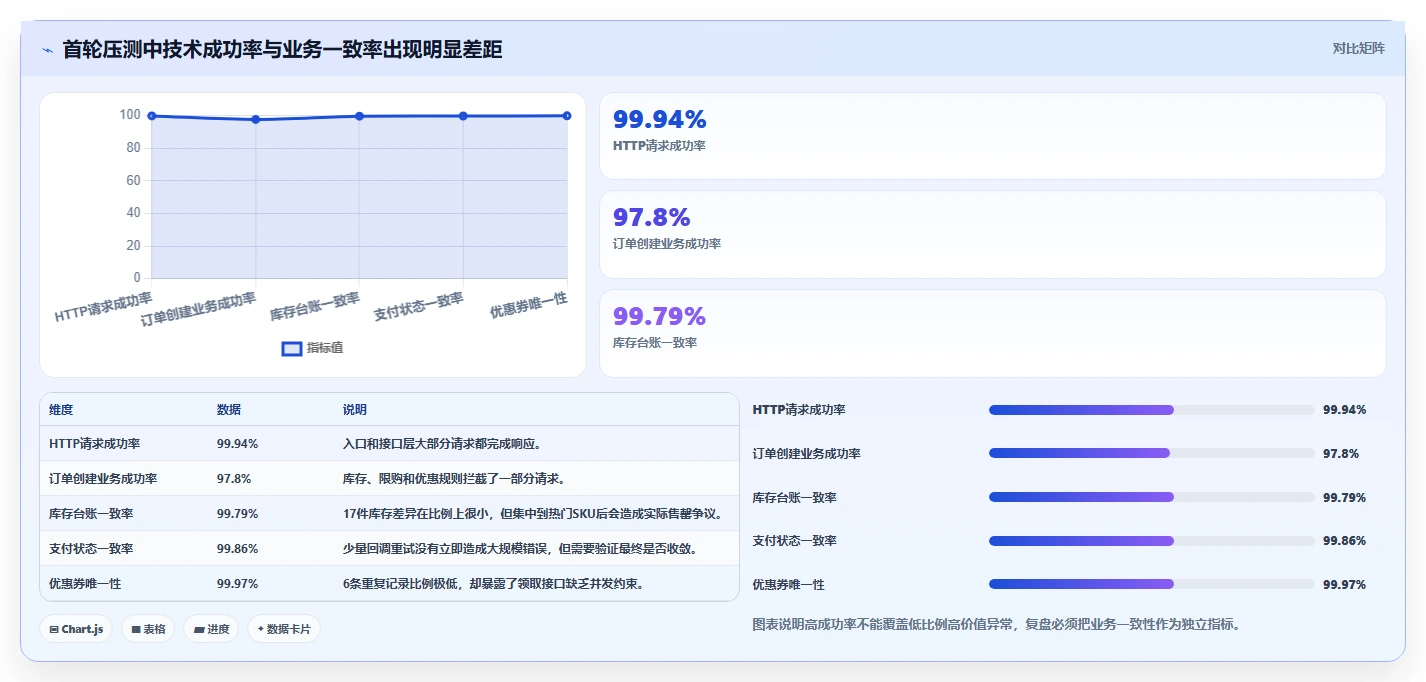
Task: Click the 支付状态一致率 progress bar
Action: point(1151,541)
